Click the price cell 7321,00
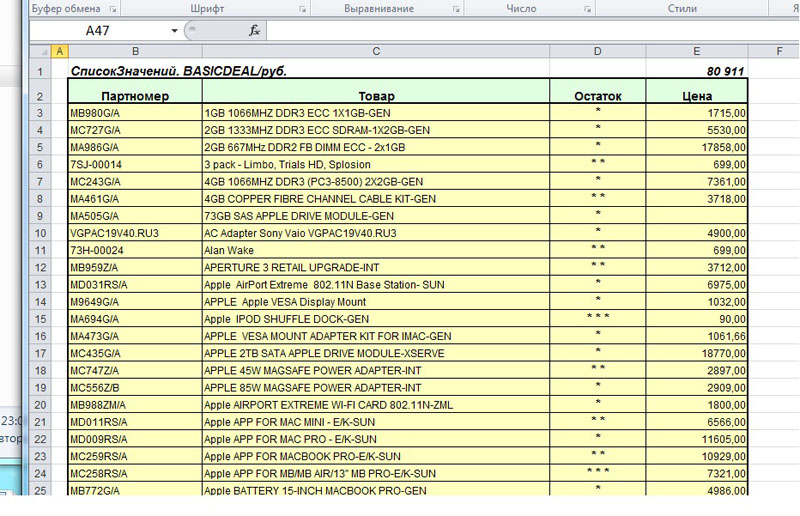 point(696,474)
